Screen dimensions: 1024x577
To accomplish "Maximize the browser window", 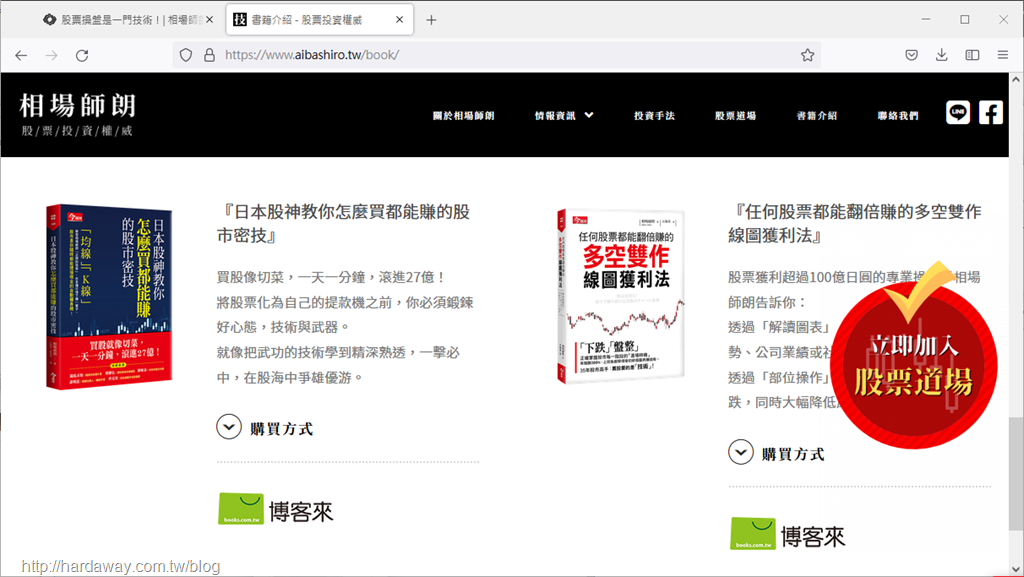I will [x=965, y=20].
